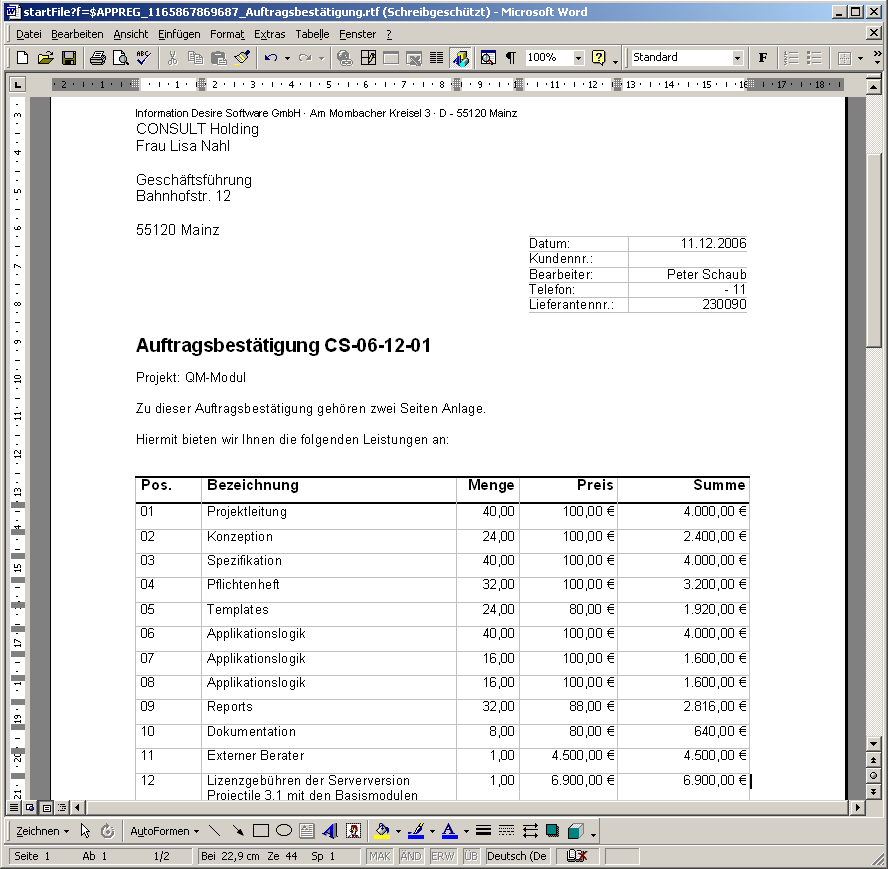Screen dimensions: 888x869
Task: Click the Save (disk) icon in toolbar
Action: point(69,58)
